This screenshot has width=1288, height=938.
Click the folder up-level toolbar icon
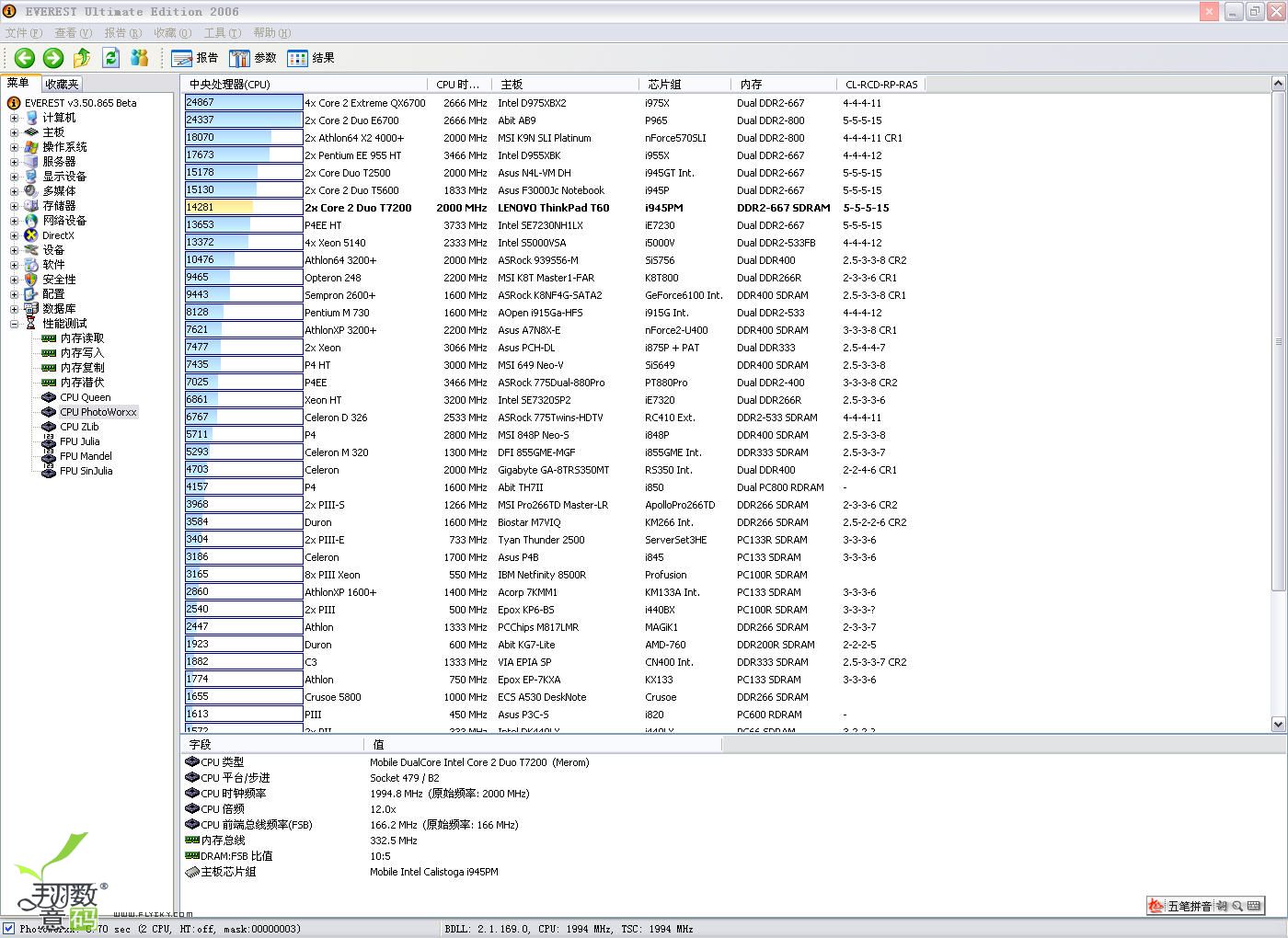82,58
